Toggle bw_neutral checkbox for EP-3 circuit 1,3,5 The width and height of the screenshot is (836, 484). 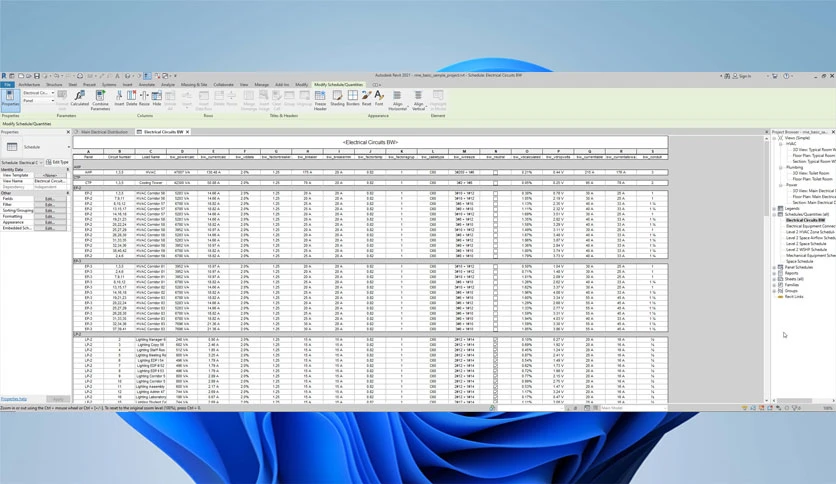(495, 267)
